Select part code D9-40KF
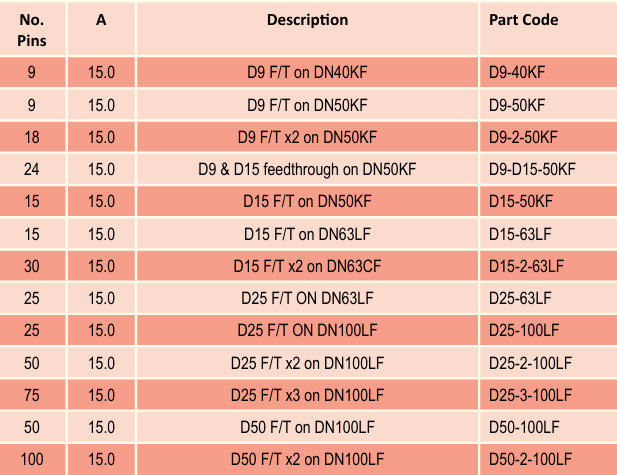This screenshot has width=617, height=475. pyautogui.click(x=517, y=72)
